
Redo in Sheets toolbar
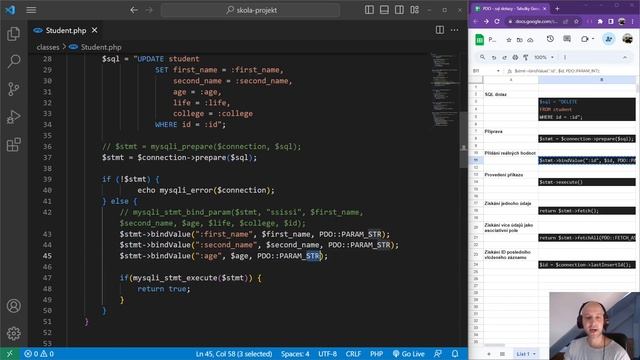(x=504, y=58)
